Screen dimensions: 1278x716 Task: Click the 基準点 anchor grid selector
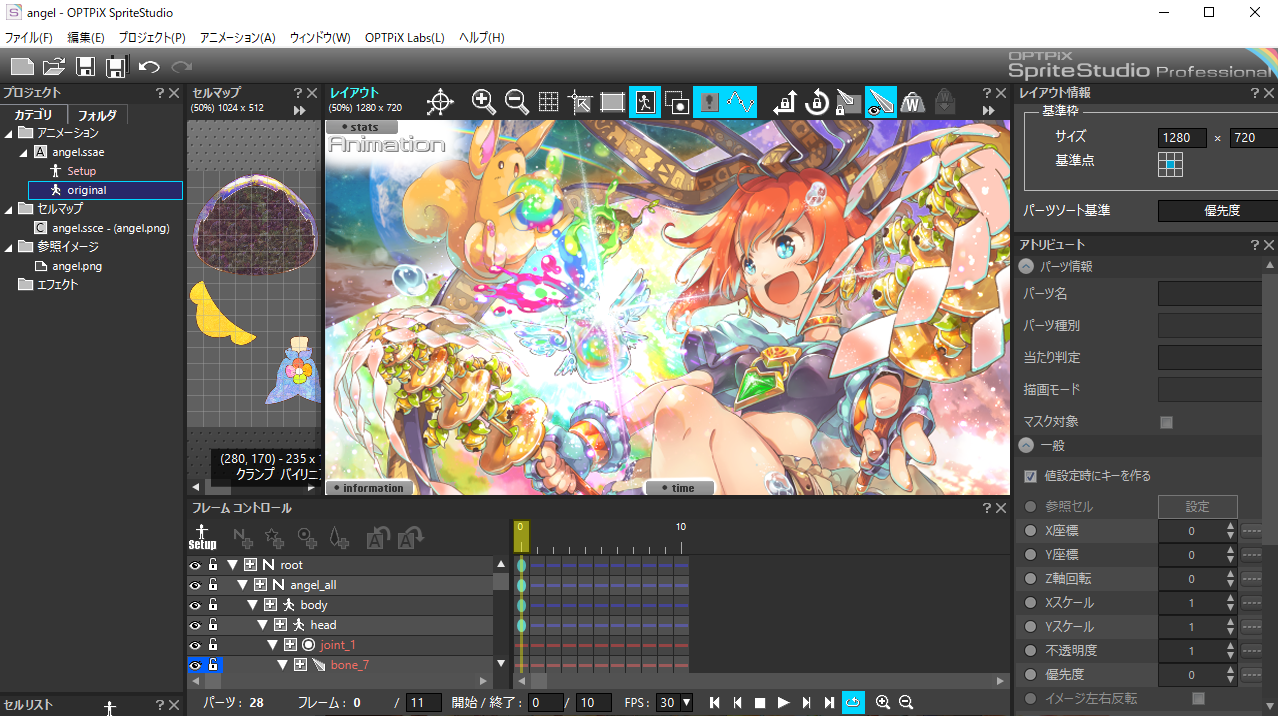click(1170, 164)
